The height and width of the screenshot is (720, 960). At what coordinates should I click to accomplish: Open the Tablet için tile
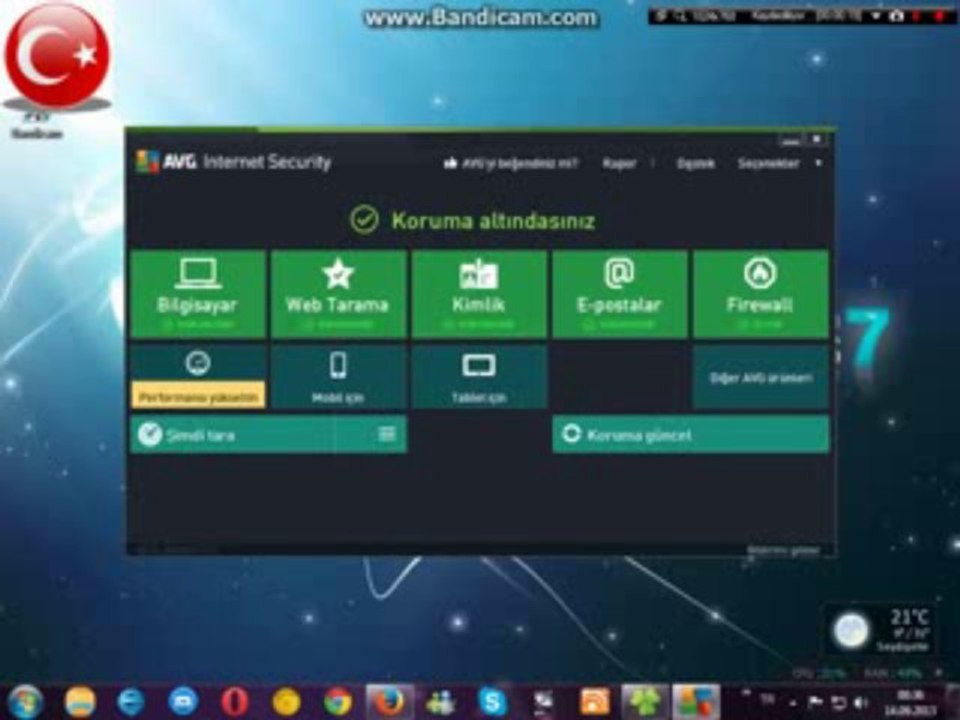479,377
